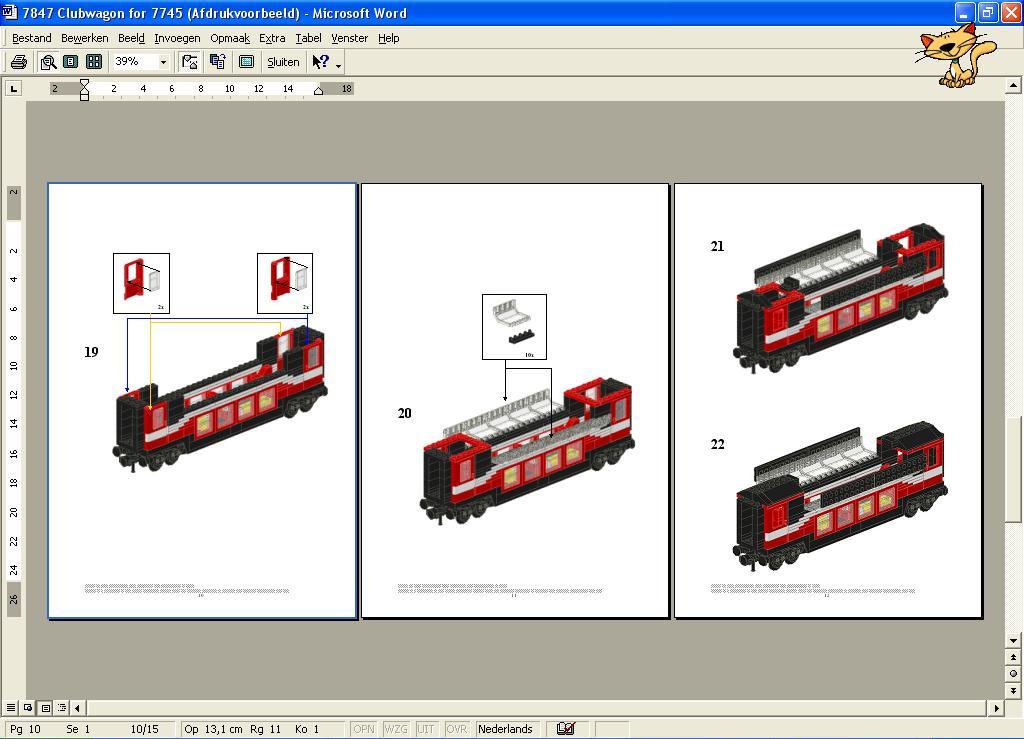The image size is (1024, 739).
Task: Click the step 20 seat parts box
Action: tap(514, 326)
